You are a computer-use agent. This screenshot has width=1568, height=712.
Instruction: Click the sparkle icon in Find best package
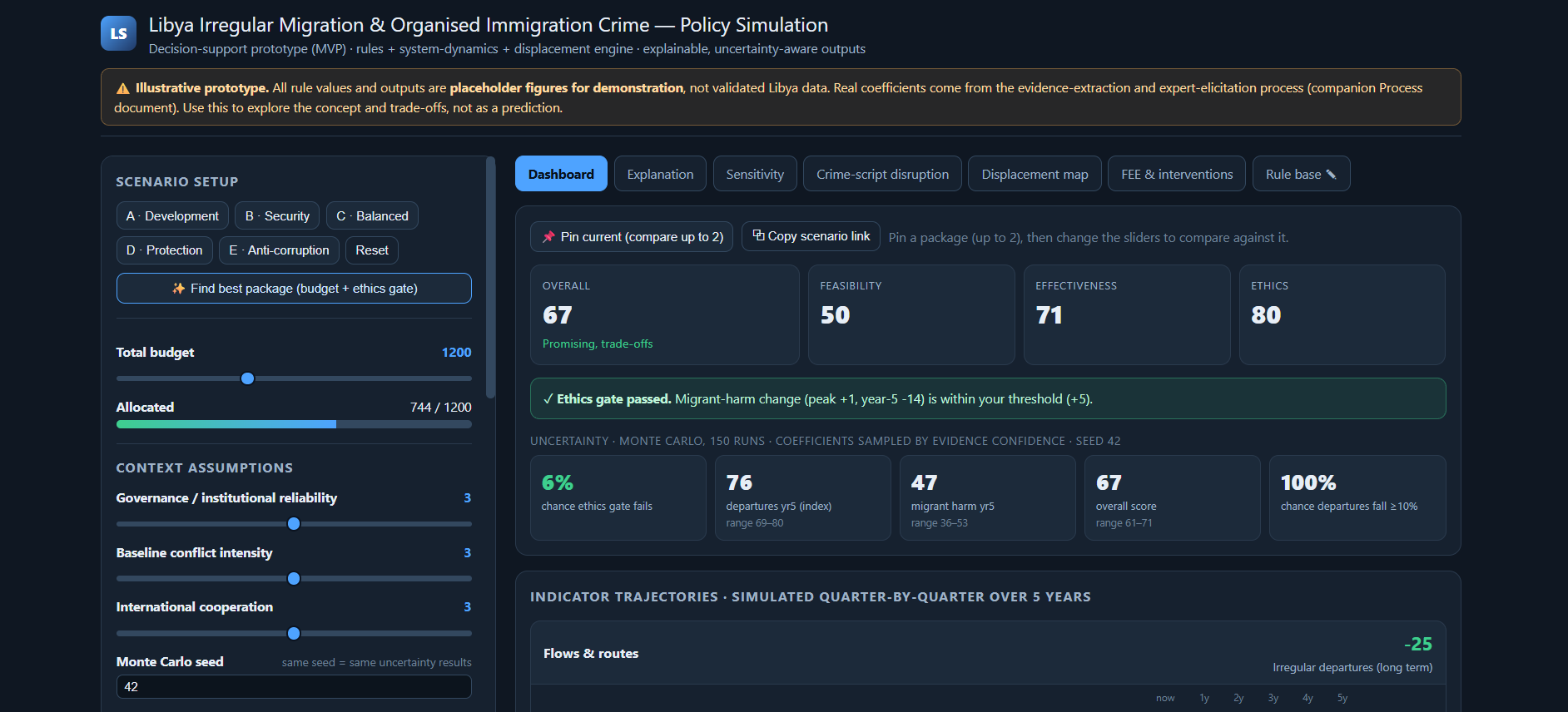[x=178, y=289]
